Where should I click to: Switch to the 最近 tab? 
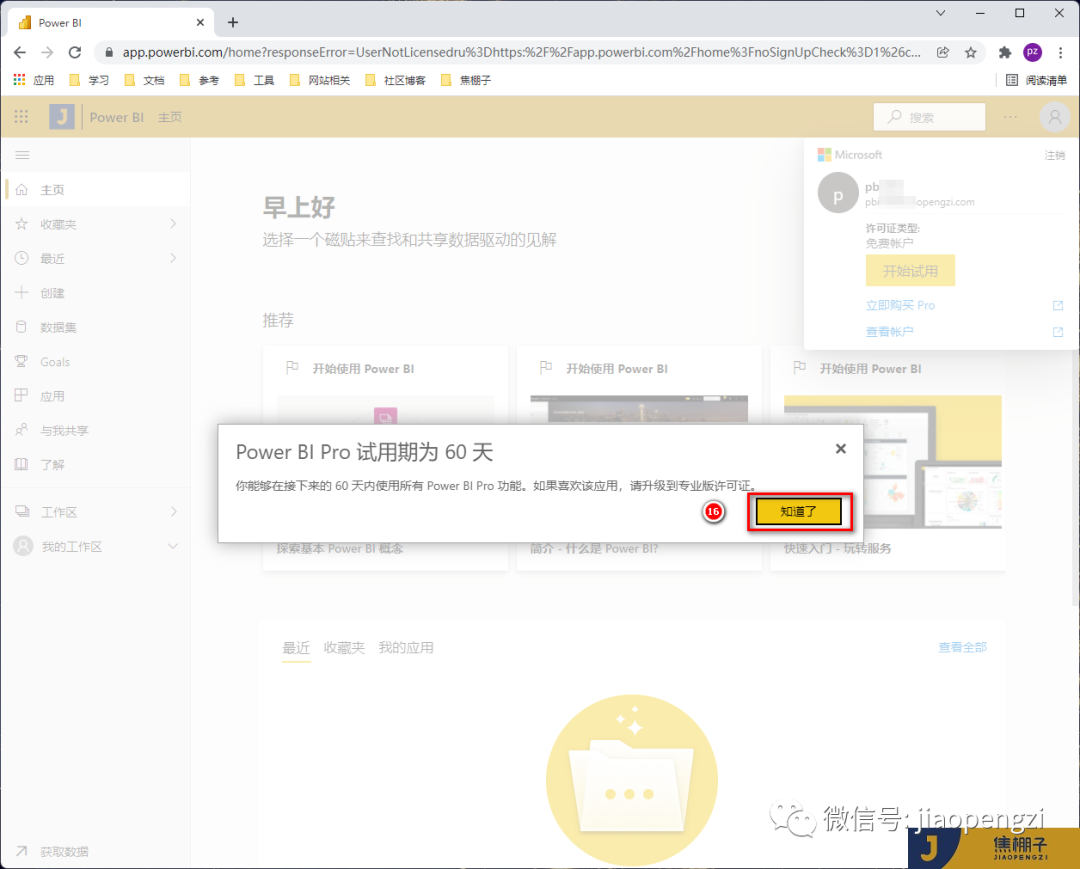[296, 647]
